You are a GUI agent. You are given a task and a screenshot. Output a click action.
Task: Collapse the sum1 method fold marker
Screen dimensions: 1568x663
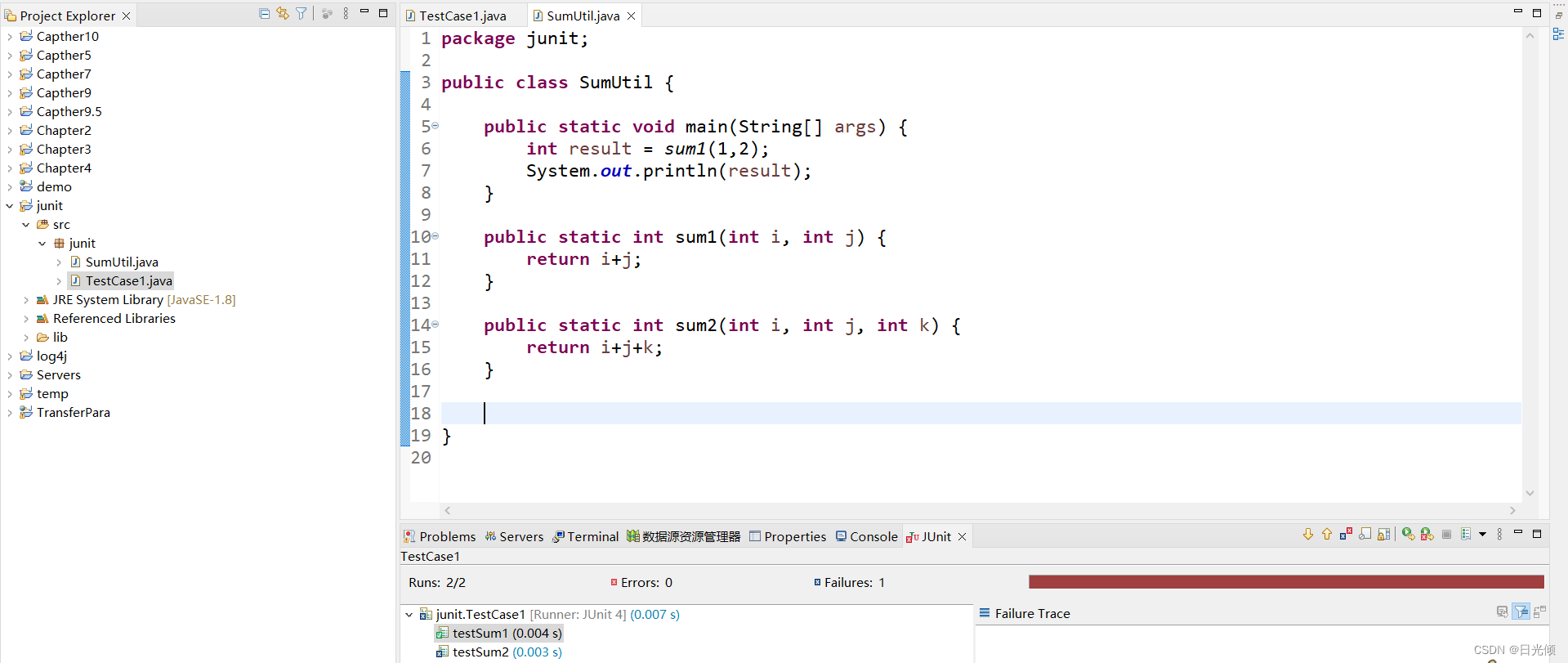[x=435, y=236]
